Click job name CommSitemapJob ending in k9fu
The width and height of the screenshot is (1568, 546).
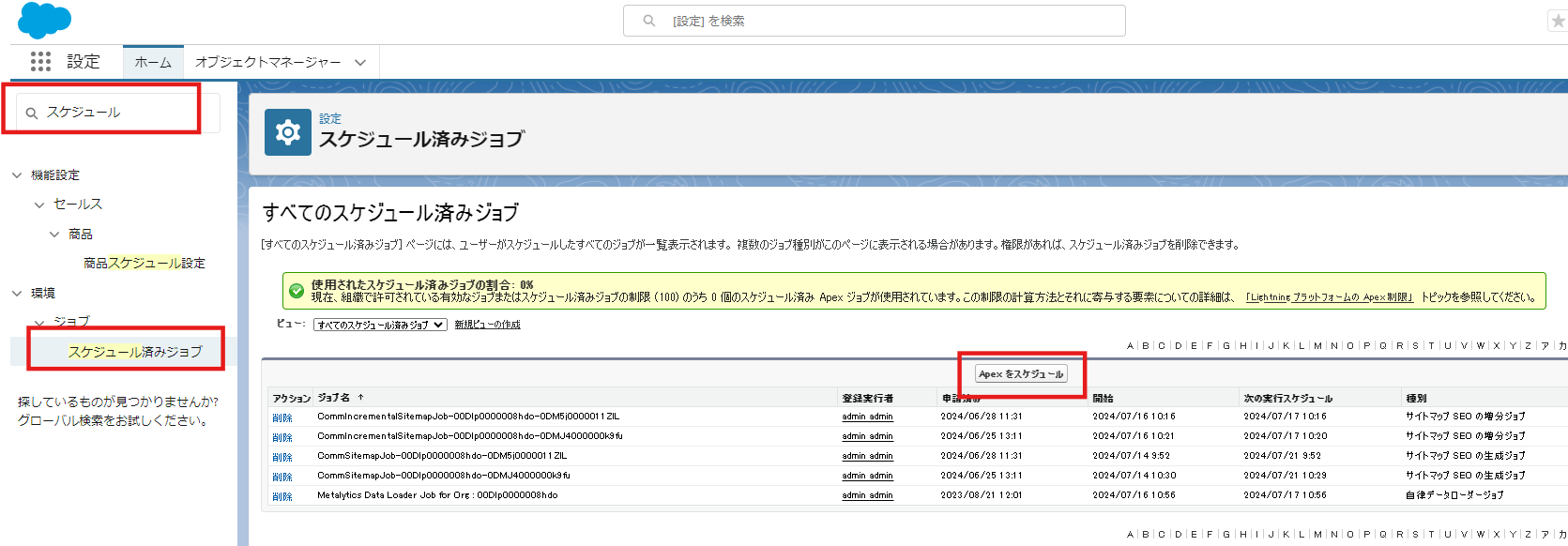[444, 476]
